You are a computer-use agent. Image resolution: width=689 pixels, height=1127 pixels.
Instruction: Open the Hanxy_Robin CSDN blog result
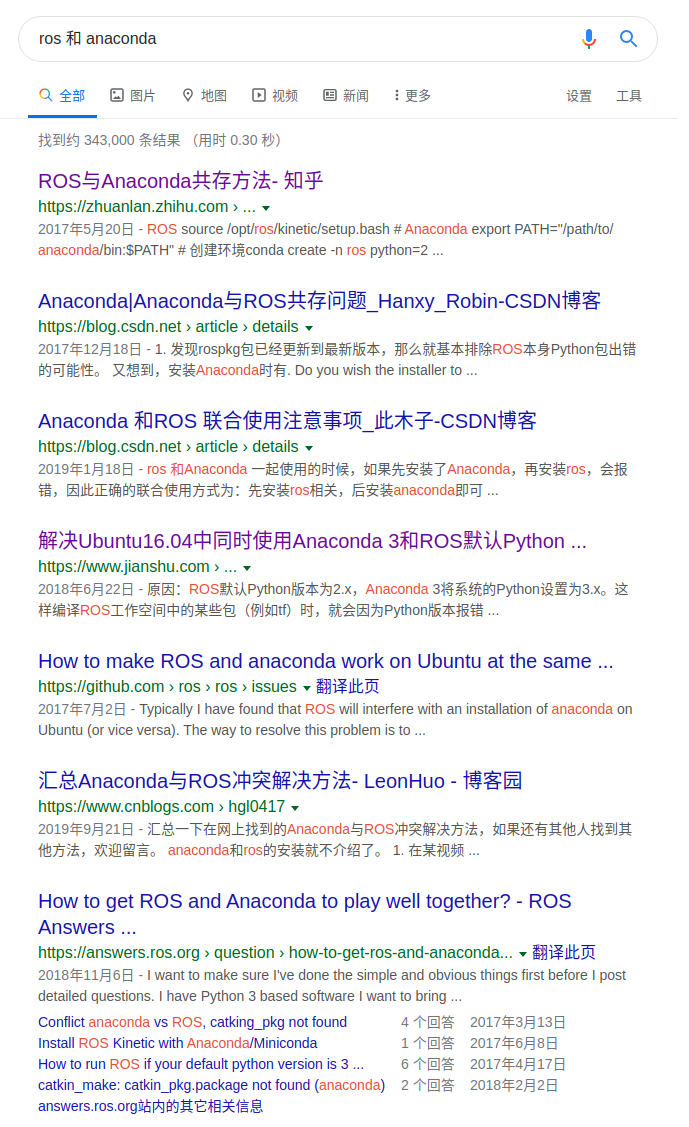[x=320, y=300]
